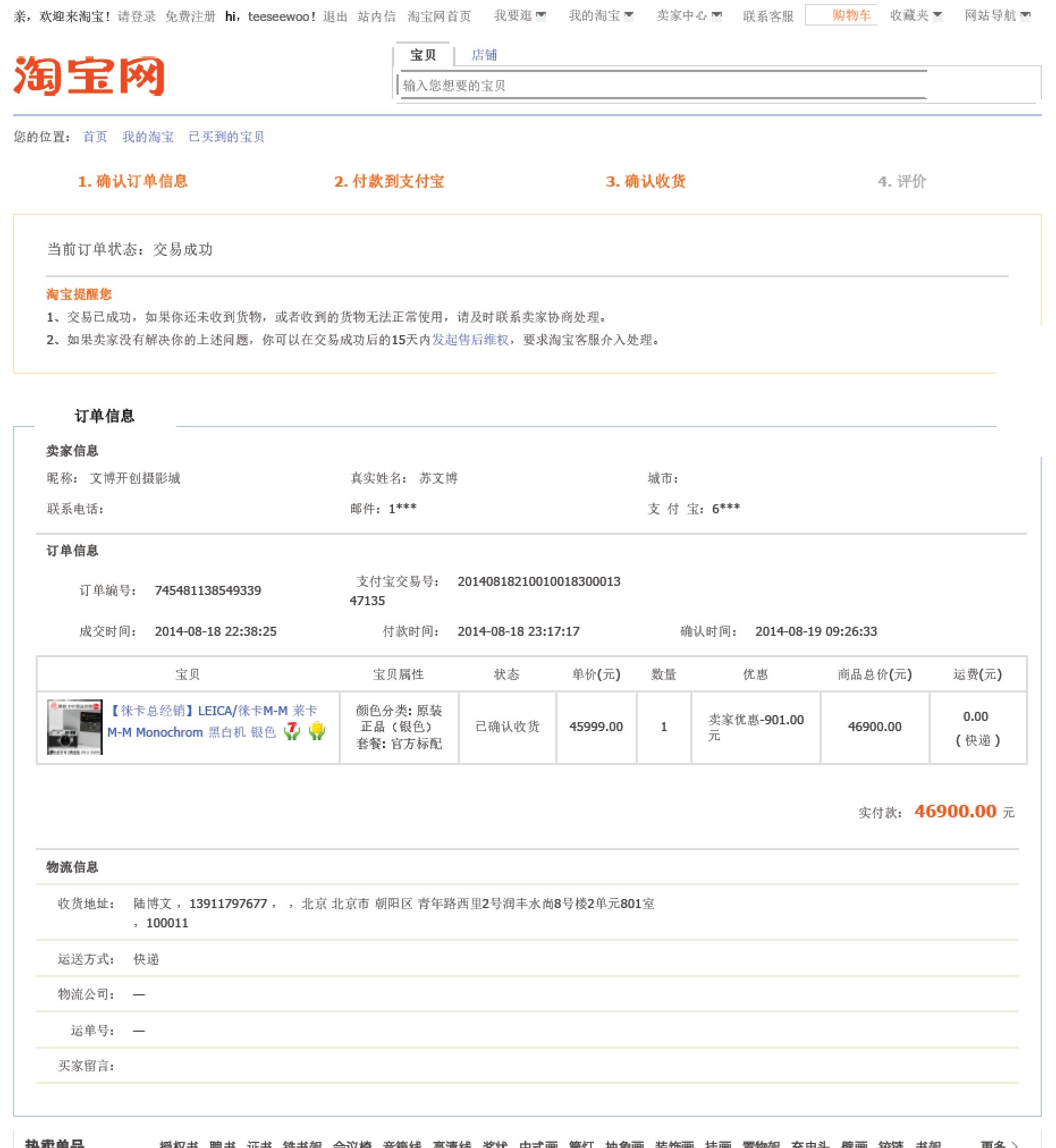Click the 0.00 (快递) shipping cell
1056x1148 pixels.
pos(978,727)
